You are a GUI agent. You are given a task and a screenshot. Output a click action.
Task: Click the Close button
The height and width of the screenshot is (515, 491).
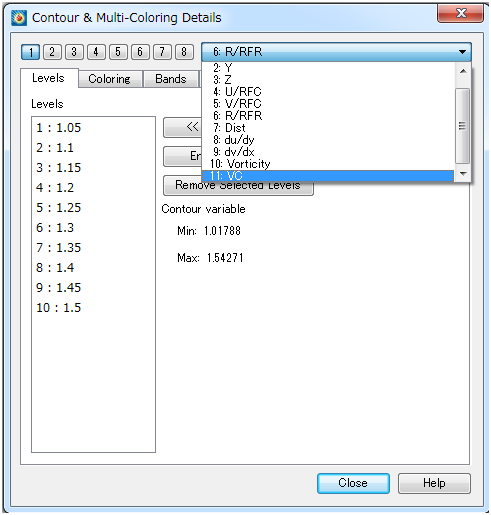click(353, 483)
